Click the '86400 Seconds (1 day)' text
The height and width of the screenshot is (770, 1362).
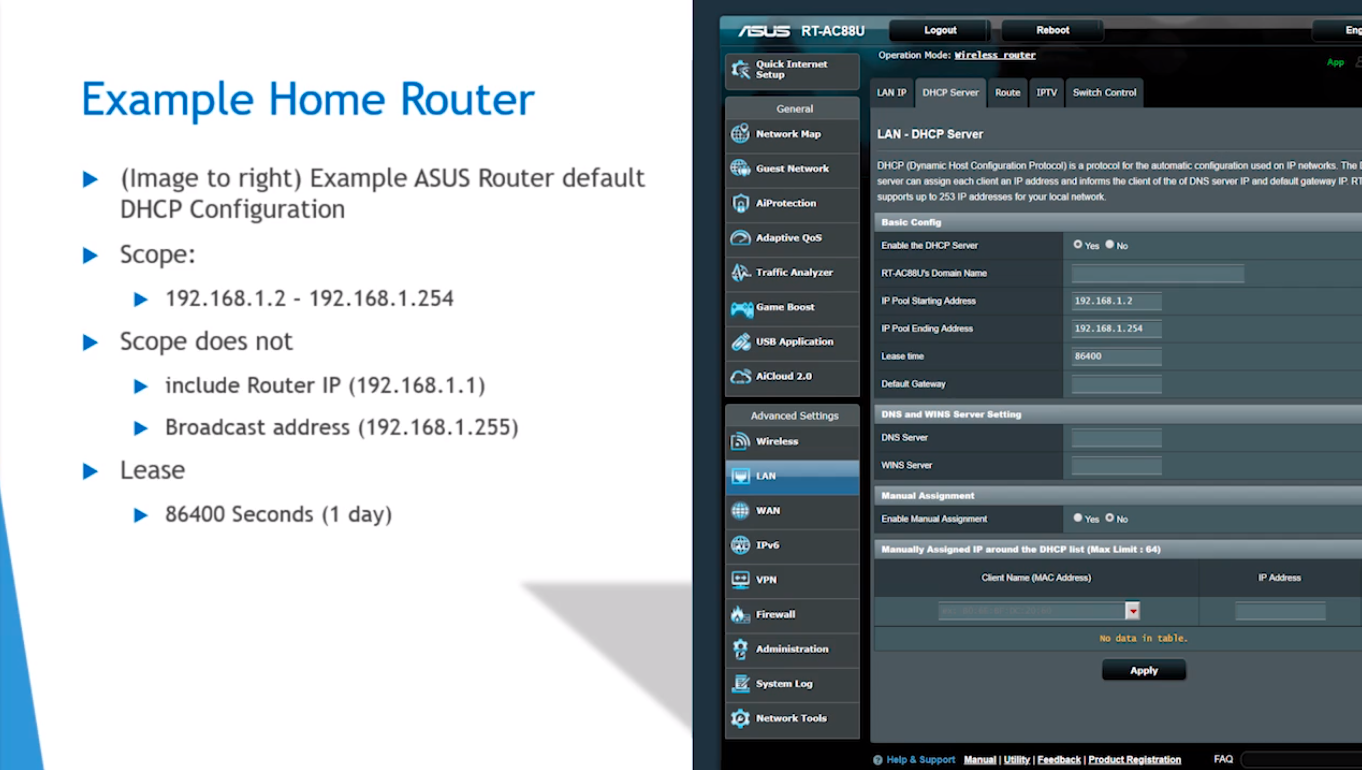point(278,515)
